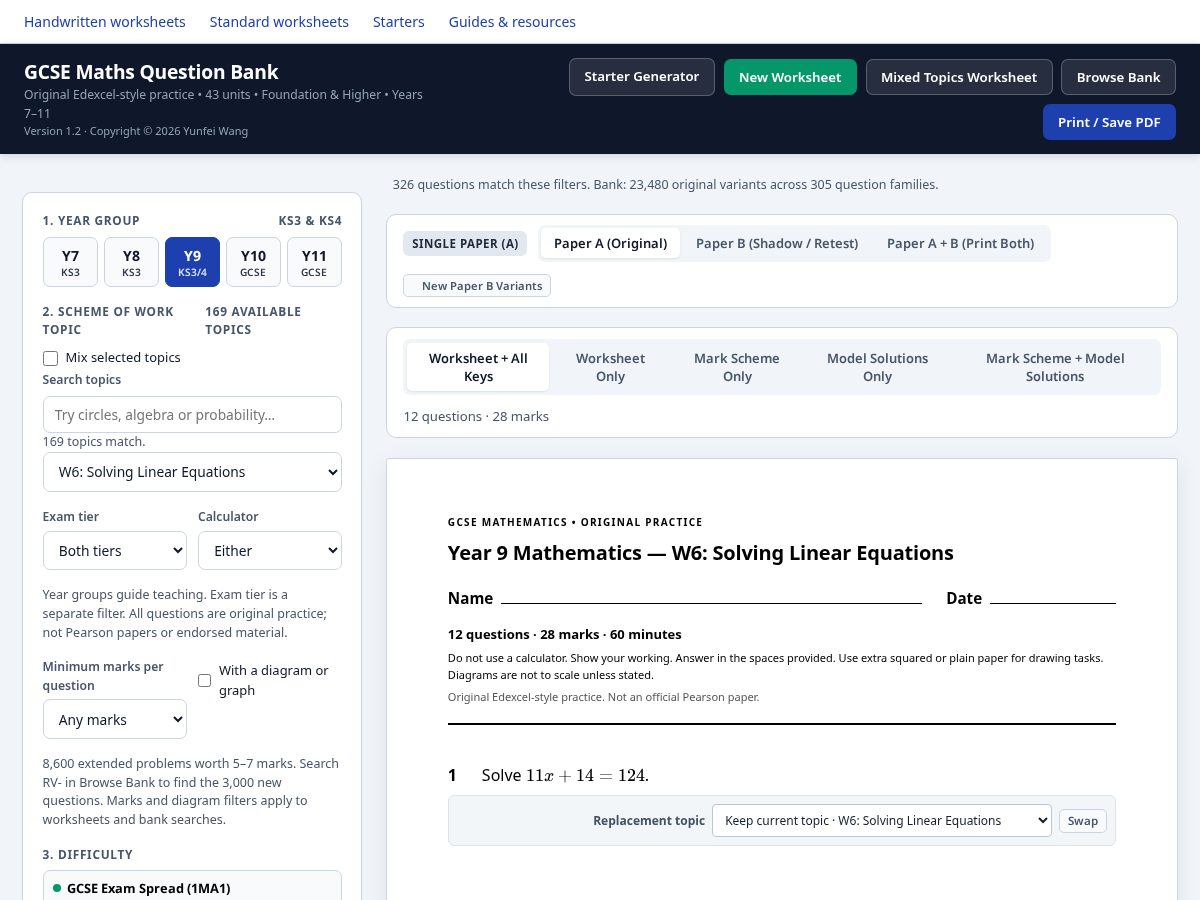Open Minimum marks per question dropdown

point(115,719)
